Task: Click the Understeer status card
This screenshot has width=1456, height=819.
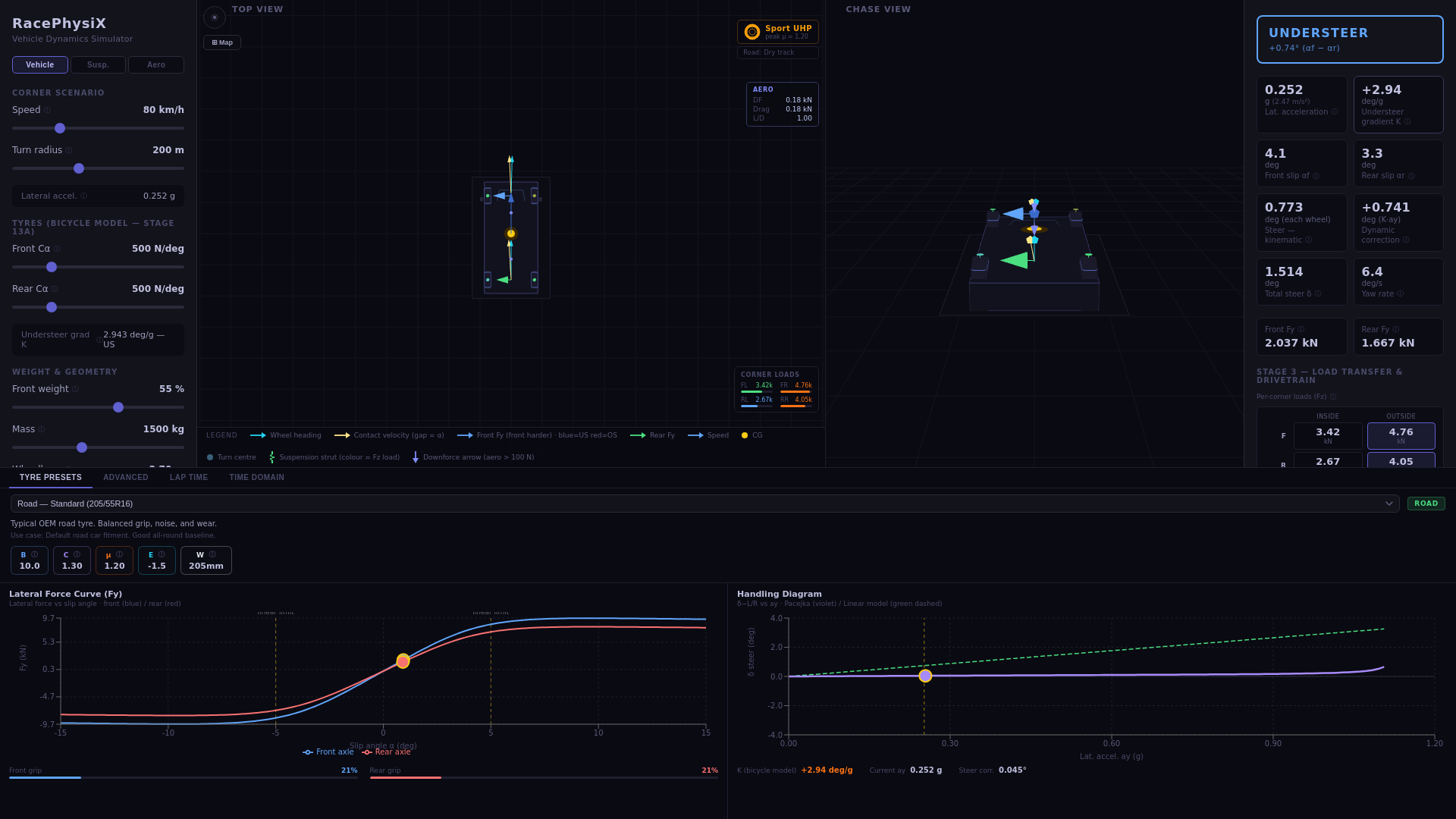Action: (1349, 39)
